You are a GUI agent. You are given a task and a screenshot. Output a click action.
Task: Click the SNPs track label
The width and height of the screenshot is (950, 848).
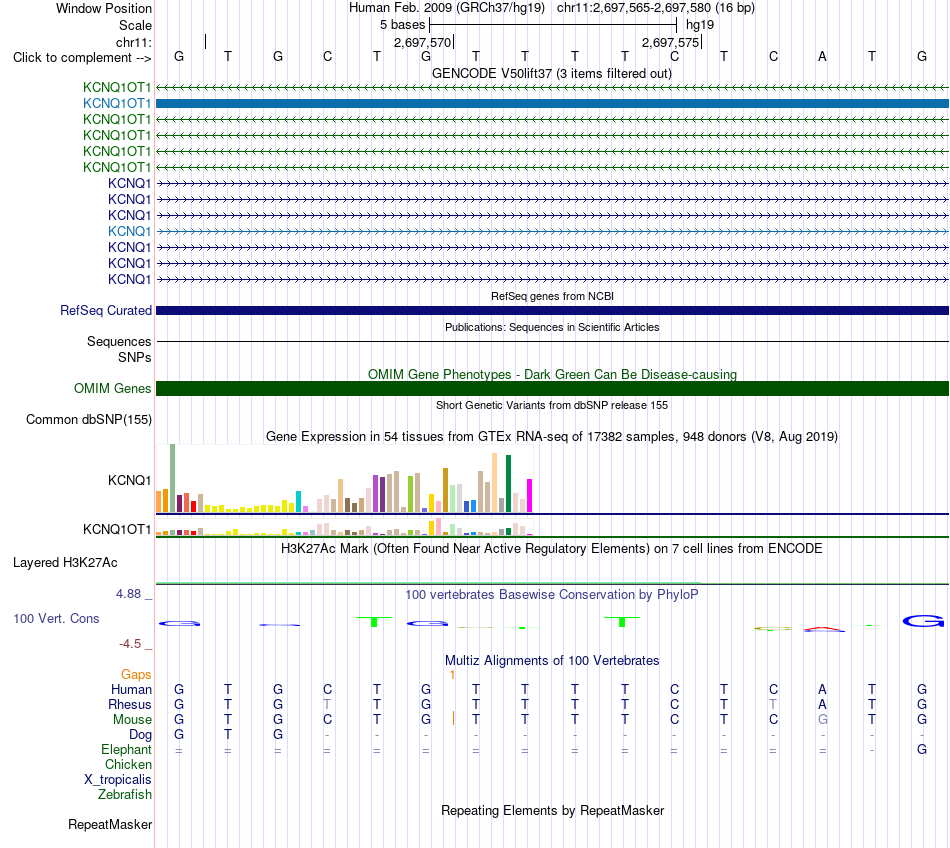pos(135,357)
